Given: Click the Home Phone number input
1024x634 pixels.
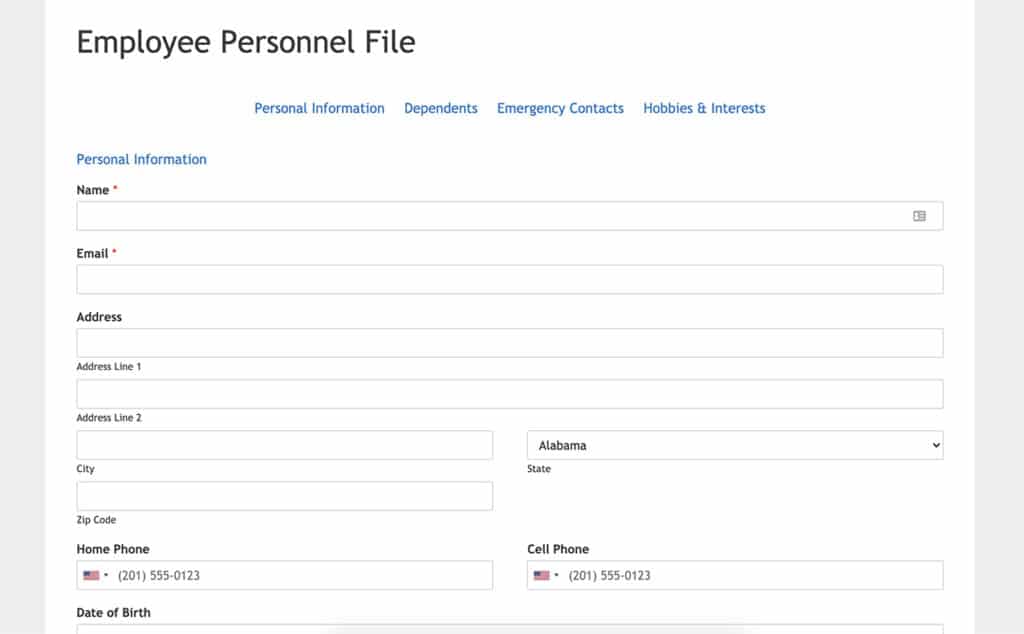Looking at the screenshot, I should point(300,575).
